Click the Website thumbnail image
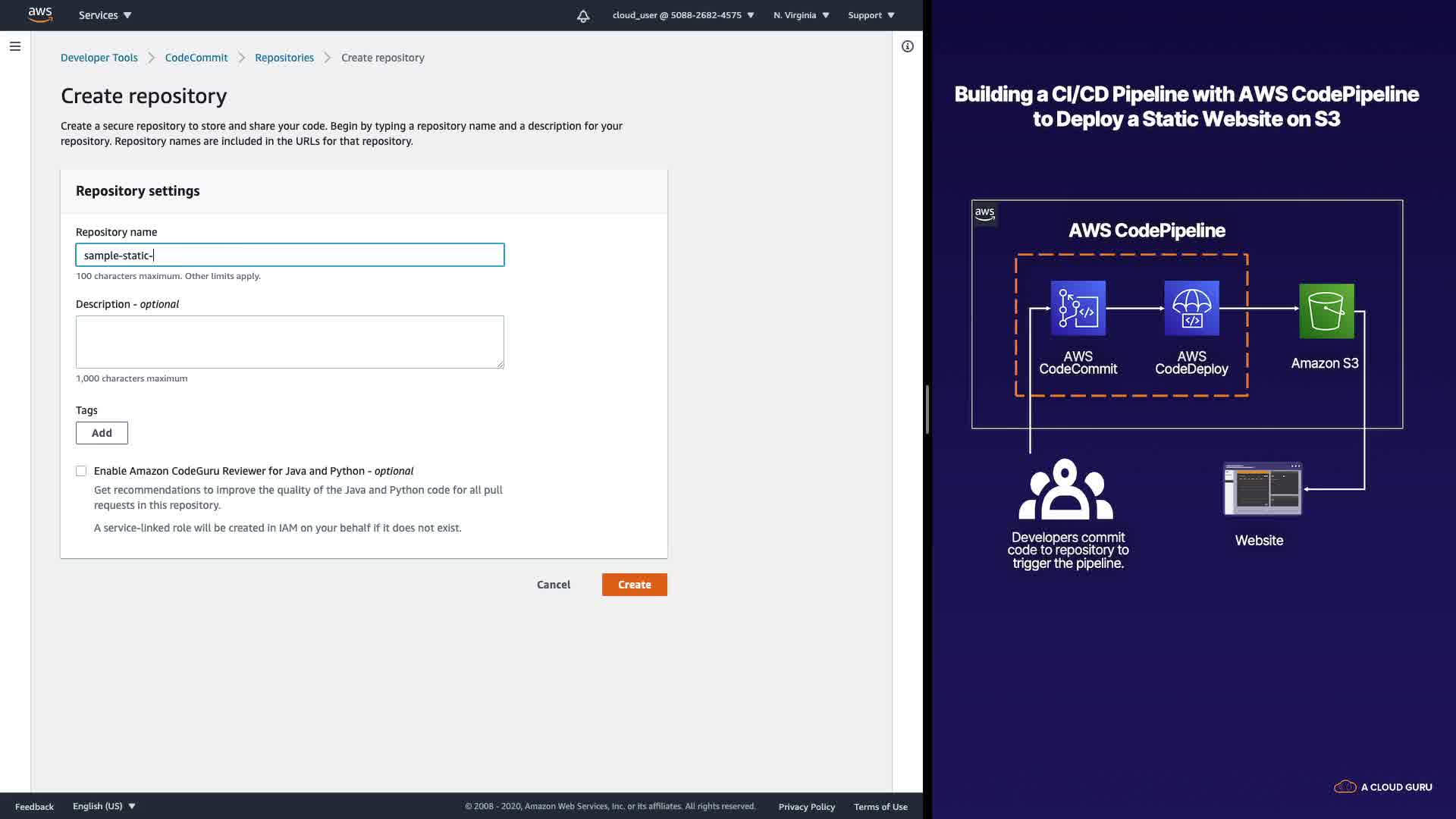Viewport: 1456px width, 819px height. 1262,489
